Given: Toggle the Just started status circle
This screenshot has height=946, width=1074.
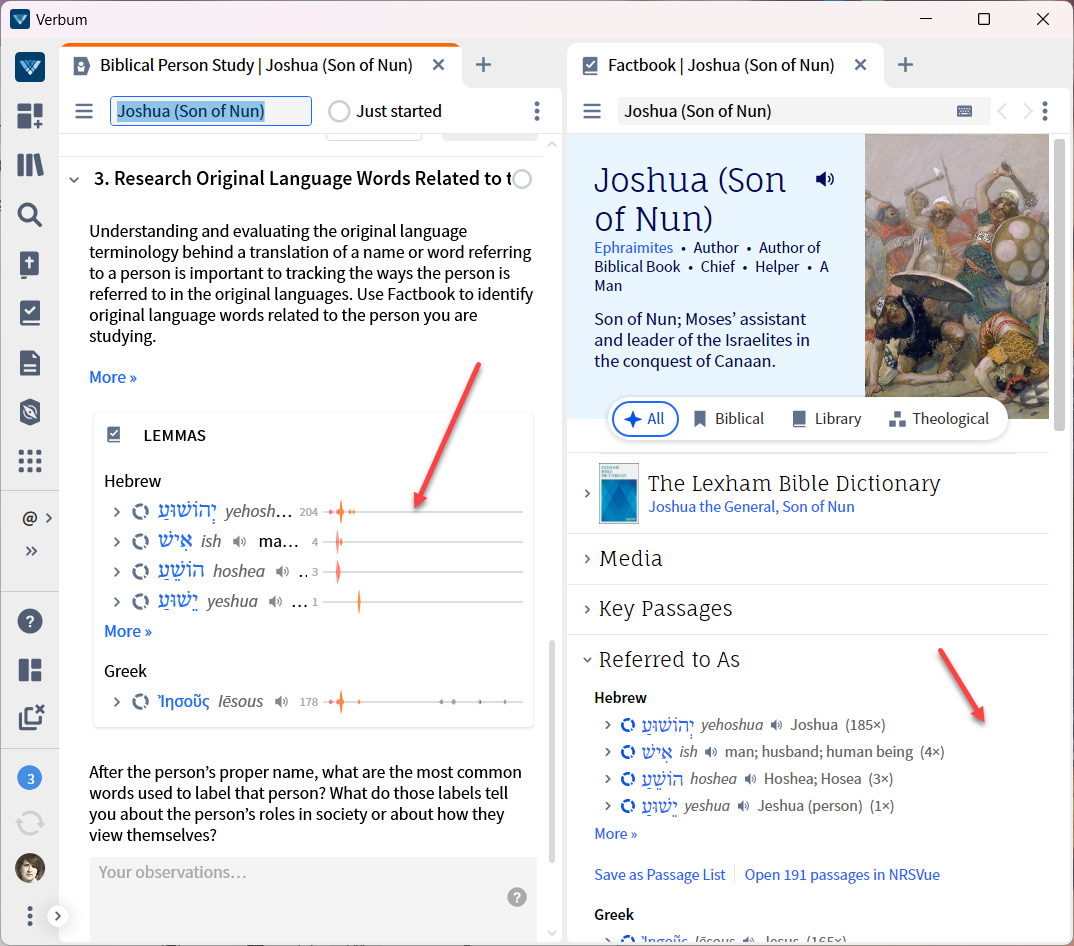Looking at the screenshot, I should [339, 111].
